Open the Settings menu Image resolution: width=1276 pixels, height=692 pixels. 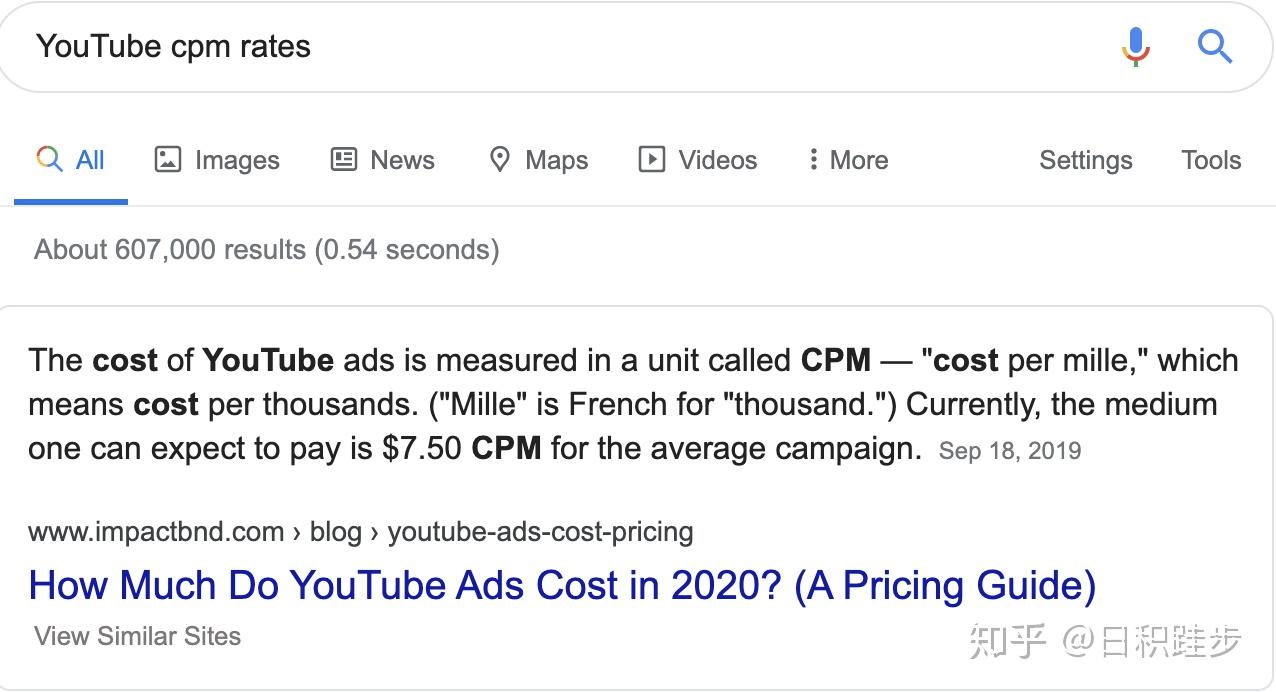tap(1085, 160)
